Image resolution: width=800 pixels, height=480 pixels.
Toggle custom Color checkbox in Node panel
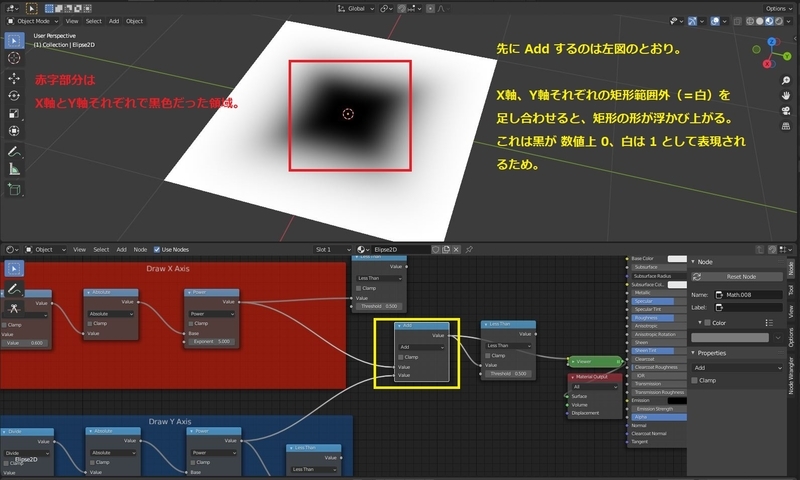708,323
